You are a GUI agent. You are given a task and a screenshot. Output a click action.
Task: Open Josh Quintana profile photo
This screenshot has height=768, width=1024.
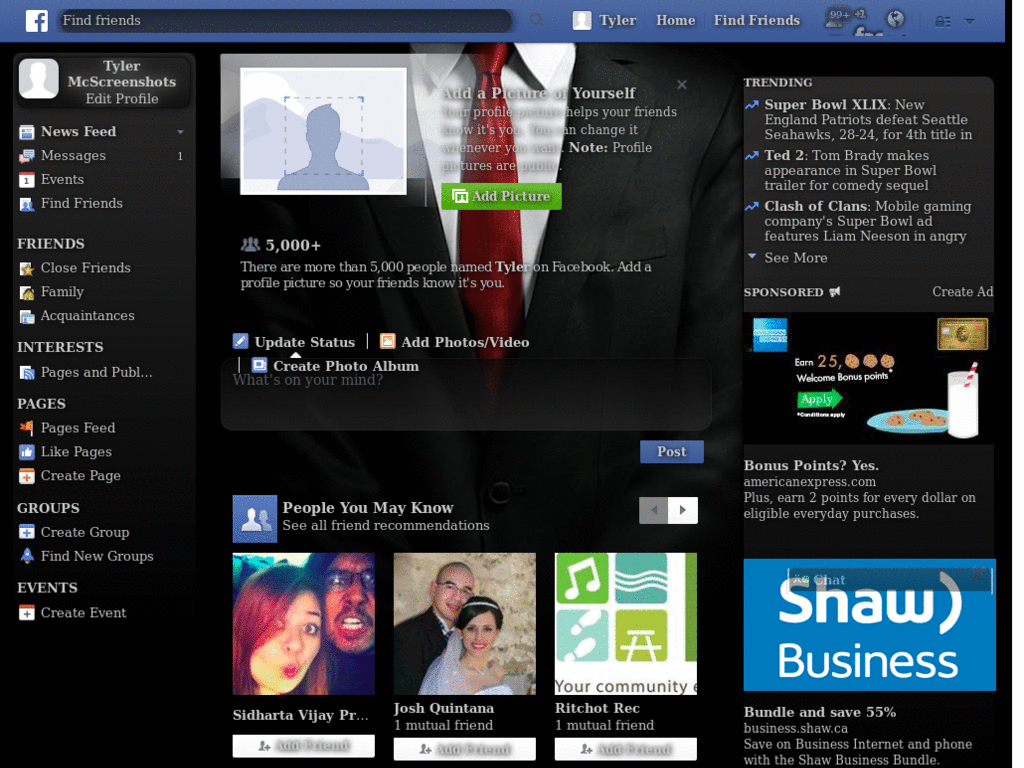point(464,624)
